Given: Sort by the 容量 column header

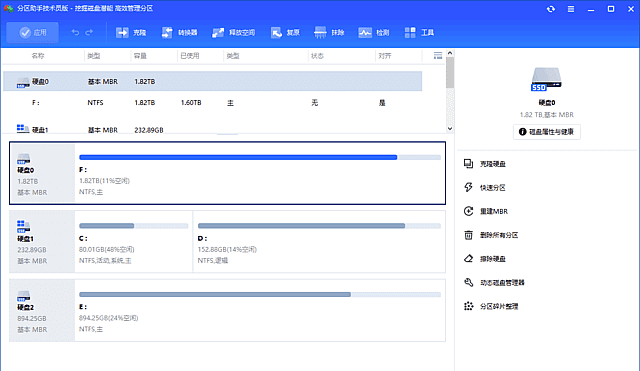Looking at the screenshot, I should 140,56.
